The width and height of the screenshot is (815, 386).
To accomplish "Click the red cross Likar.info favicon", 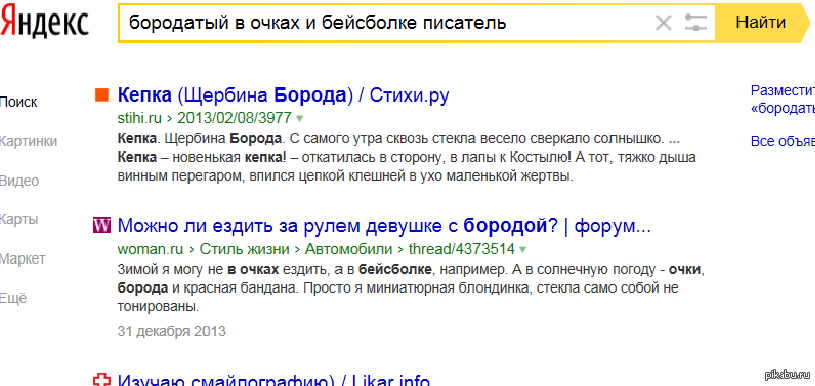I will click(102, 381).
